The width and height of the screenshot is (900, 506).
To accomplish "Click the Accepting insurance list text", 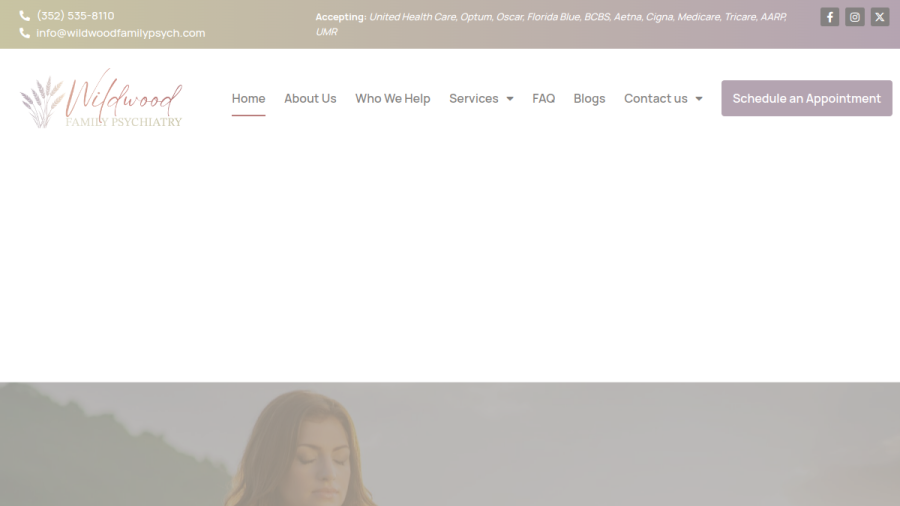I will (551, 24).
